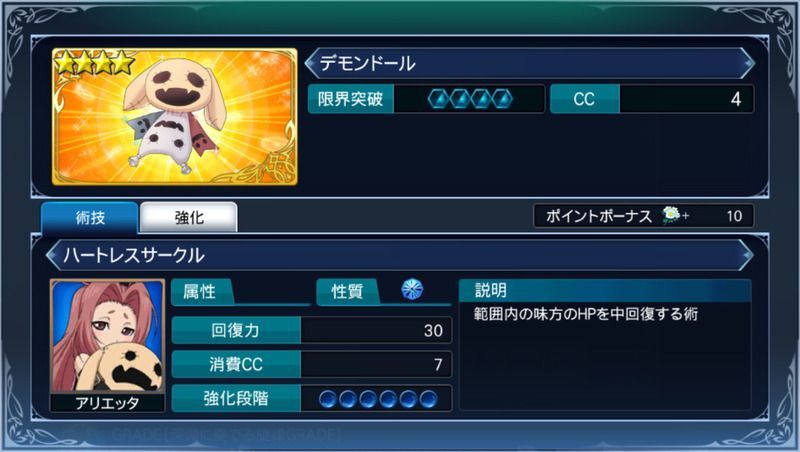Select the 術技 tab
This screenshot has height=452, width=800.
pyautogui.click(x=90, y=217)
